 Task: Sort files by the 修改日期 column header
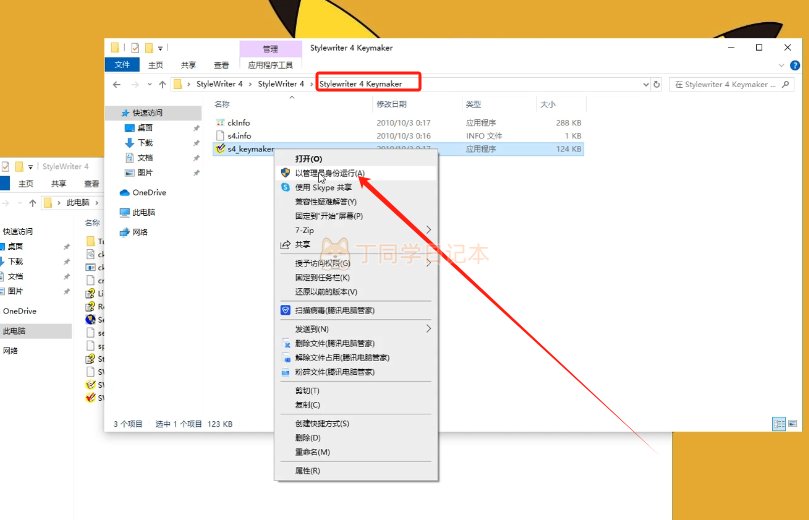(392, 104)
